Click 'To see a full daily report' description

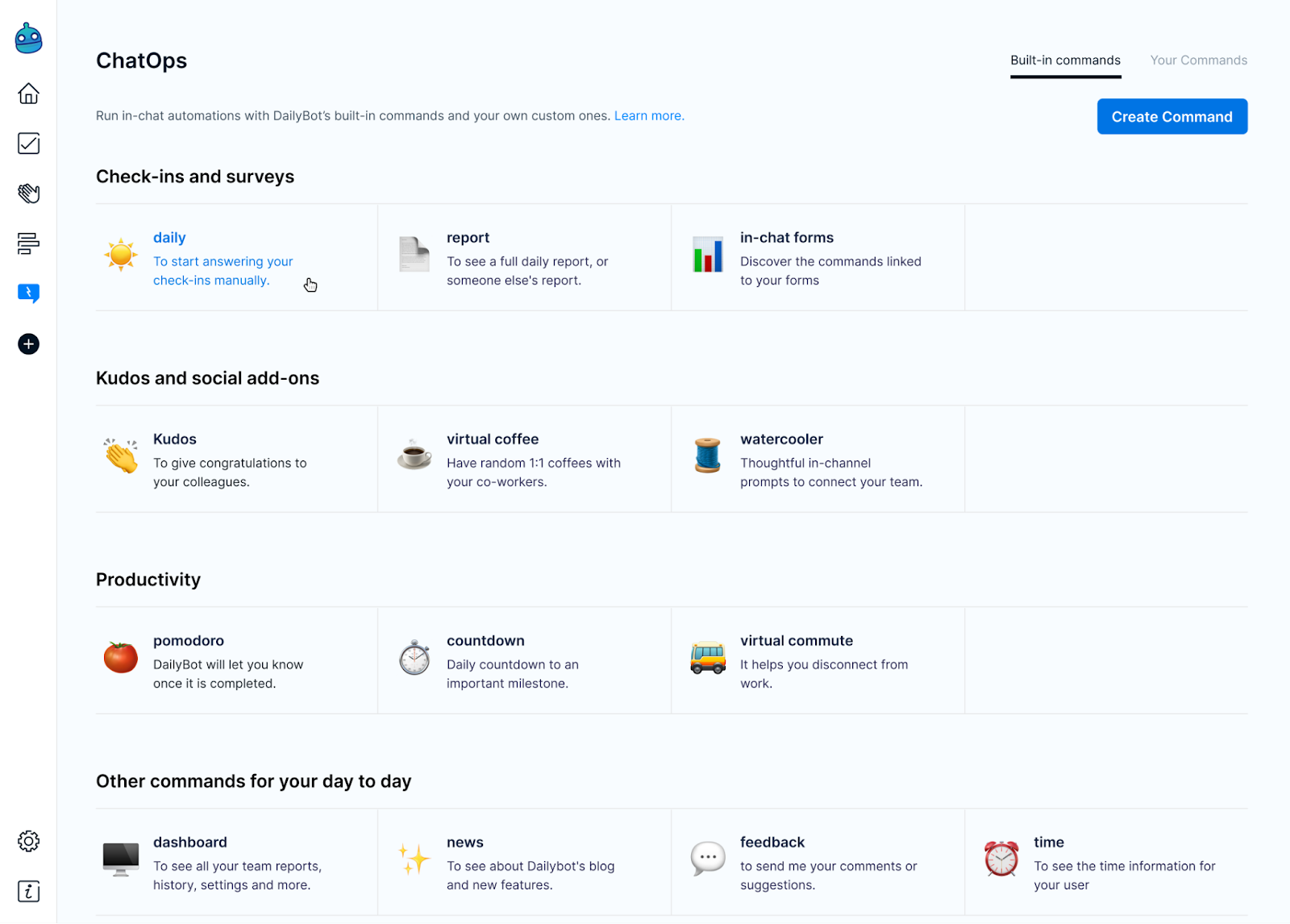pos(527,271)
